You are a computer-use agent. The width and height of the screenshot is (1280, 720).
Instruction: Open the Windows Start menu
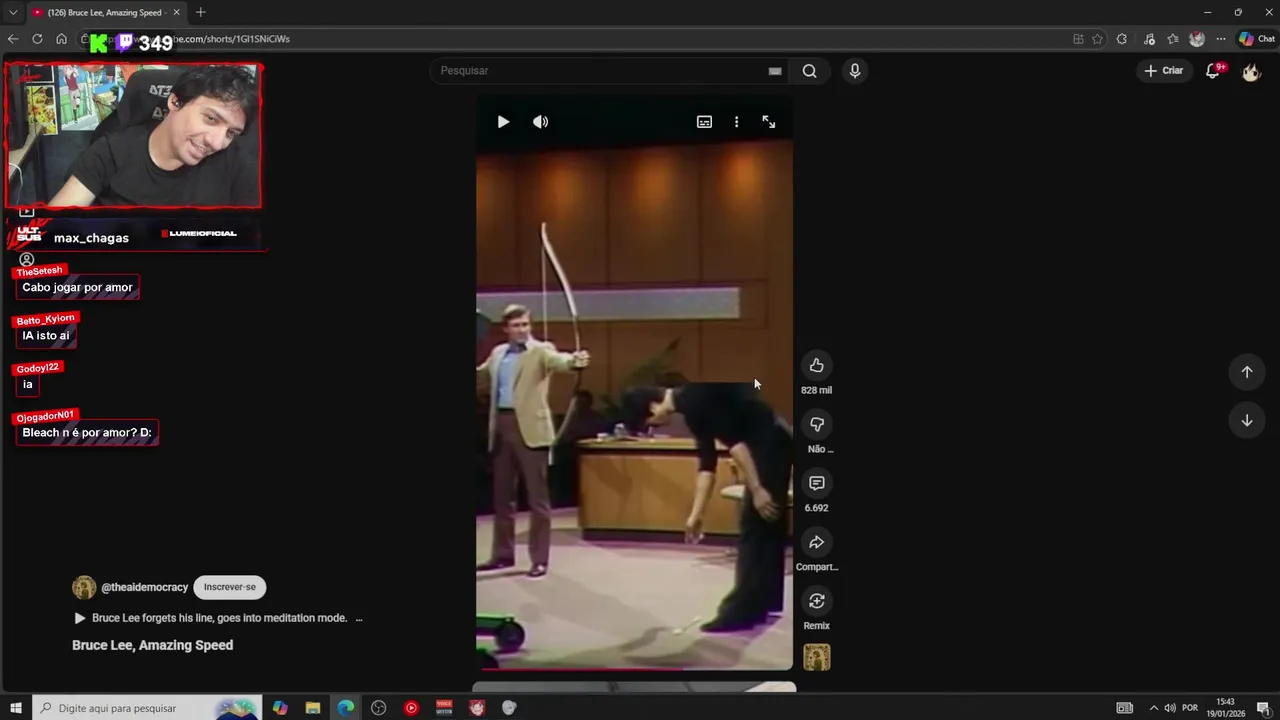click(16, 708)
